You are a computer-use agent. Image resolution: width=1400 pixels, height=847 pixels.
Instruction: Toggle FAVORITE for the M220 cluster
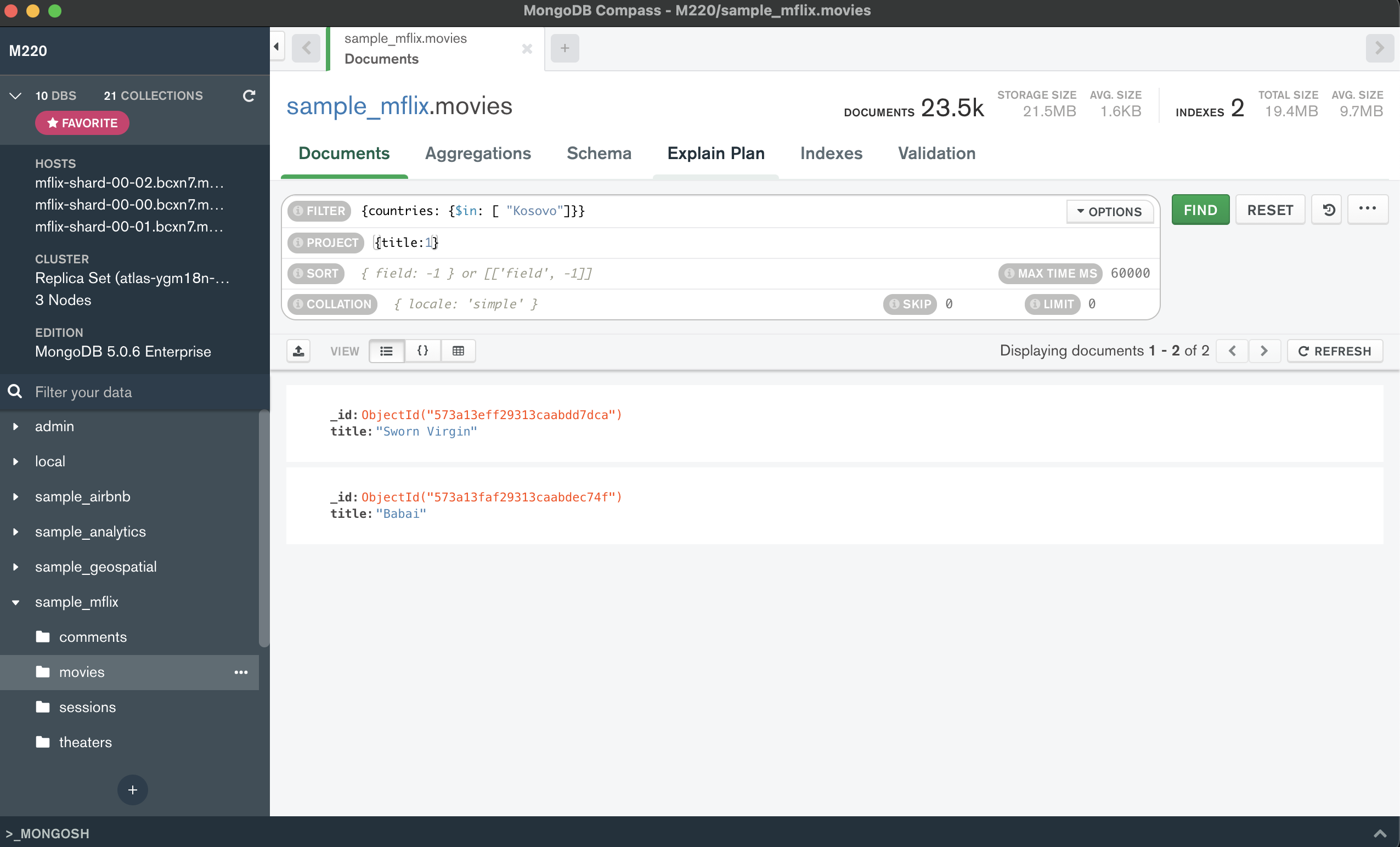pos(82,123)
